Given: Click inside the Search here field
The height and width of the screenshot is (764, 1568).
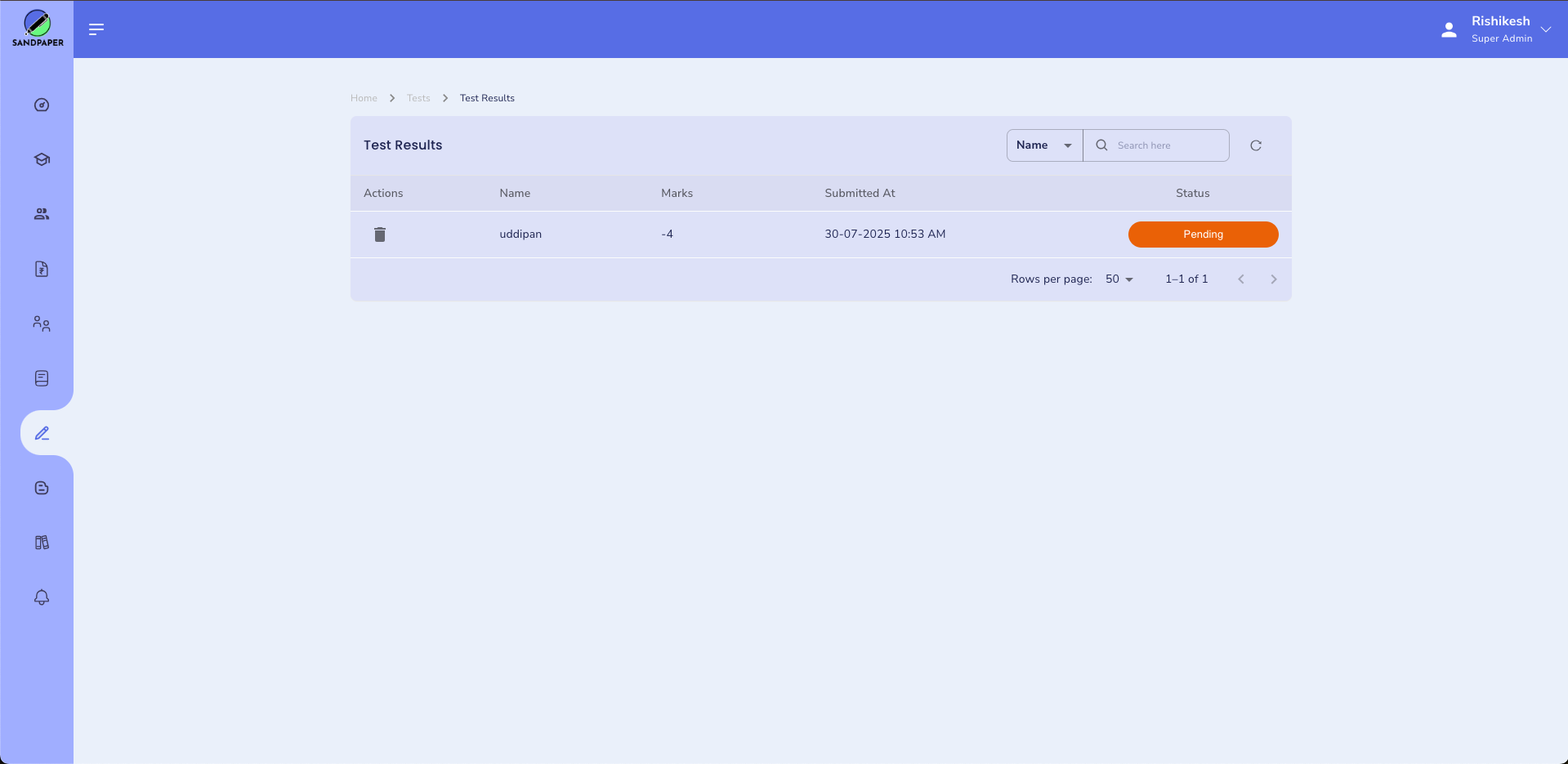Looking at the screenshot, I should pyautogui.click(x=1160, y=145).
